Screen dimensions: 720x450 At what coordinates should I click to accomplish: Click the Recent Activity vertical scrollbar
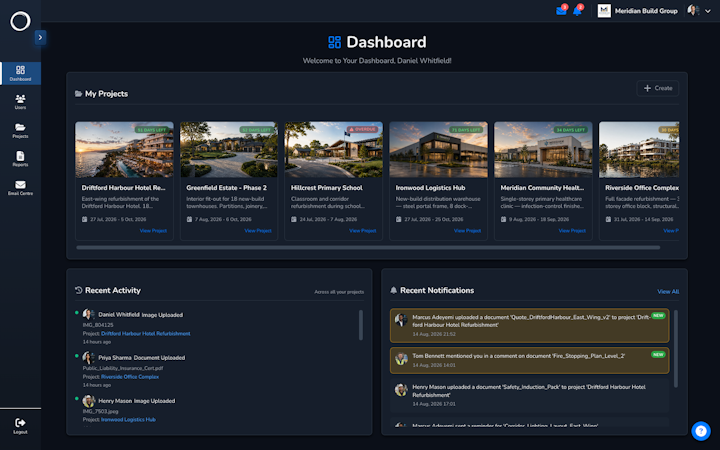click(x=360, y=325)
